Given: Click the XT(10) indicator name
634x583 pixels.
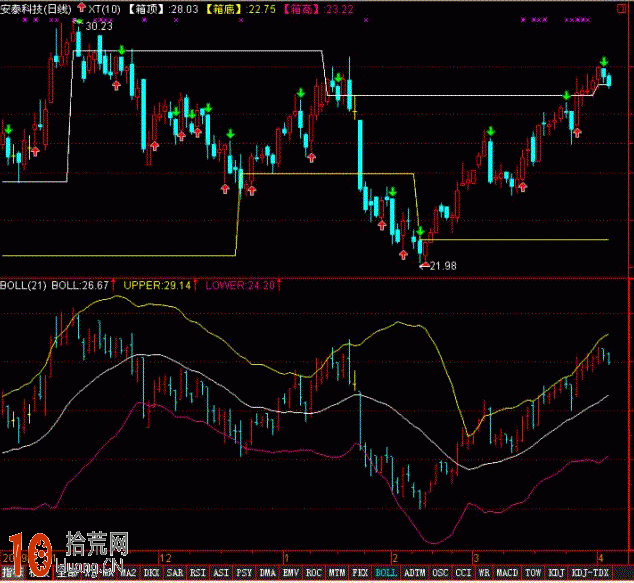Looking at the screenshot, I should click(x=104, y=9).
